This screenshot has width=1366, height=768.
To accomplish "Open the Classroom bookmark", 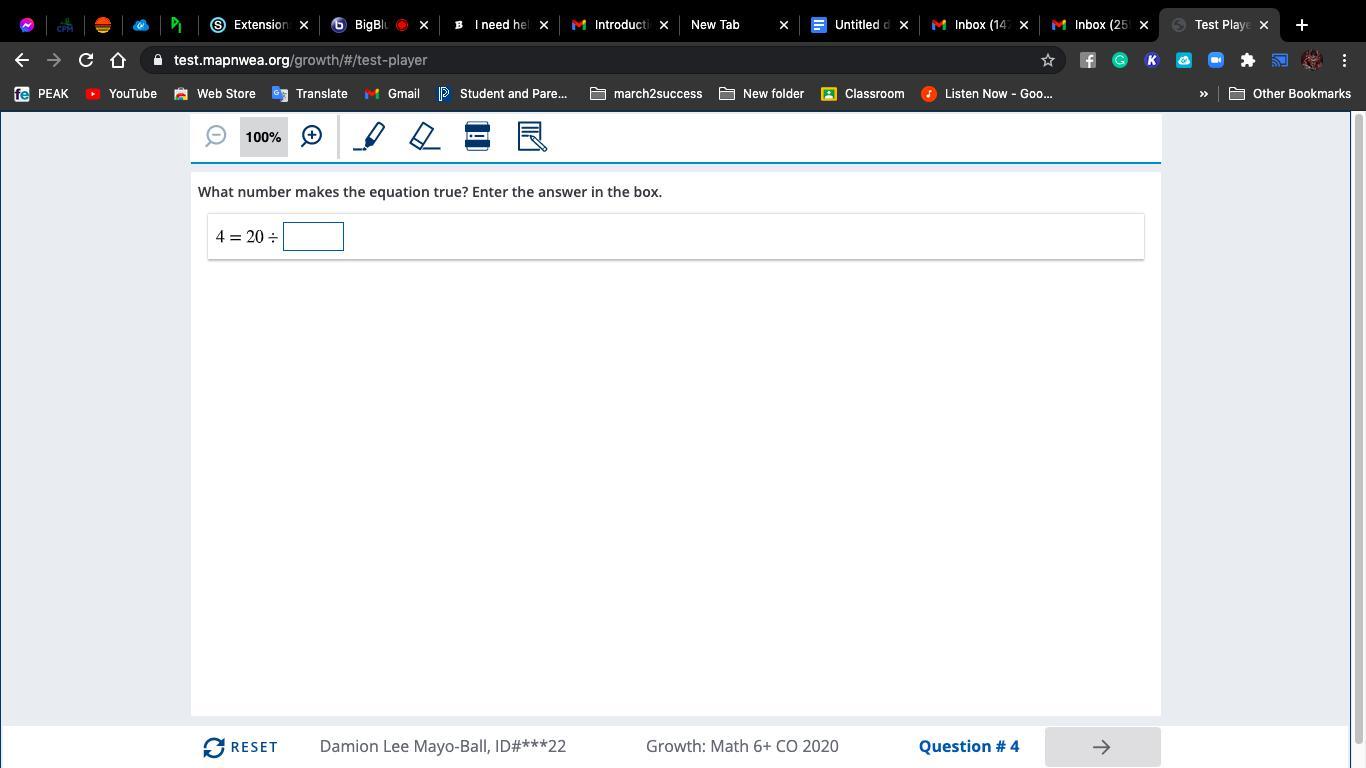I will point(863,94).
